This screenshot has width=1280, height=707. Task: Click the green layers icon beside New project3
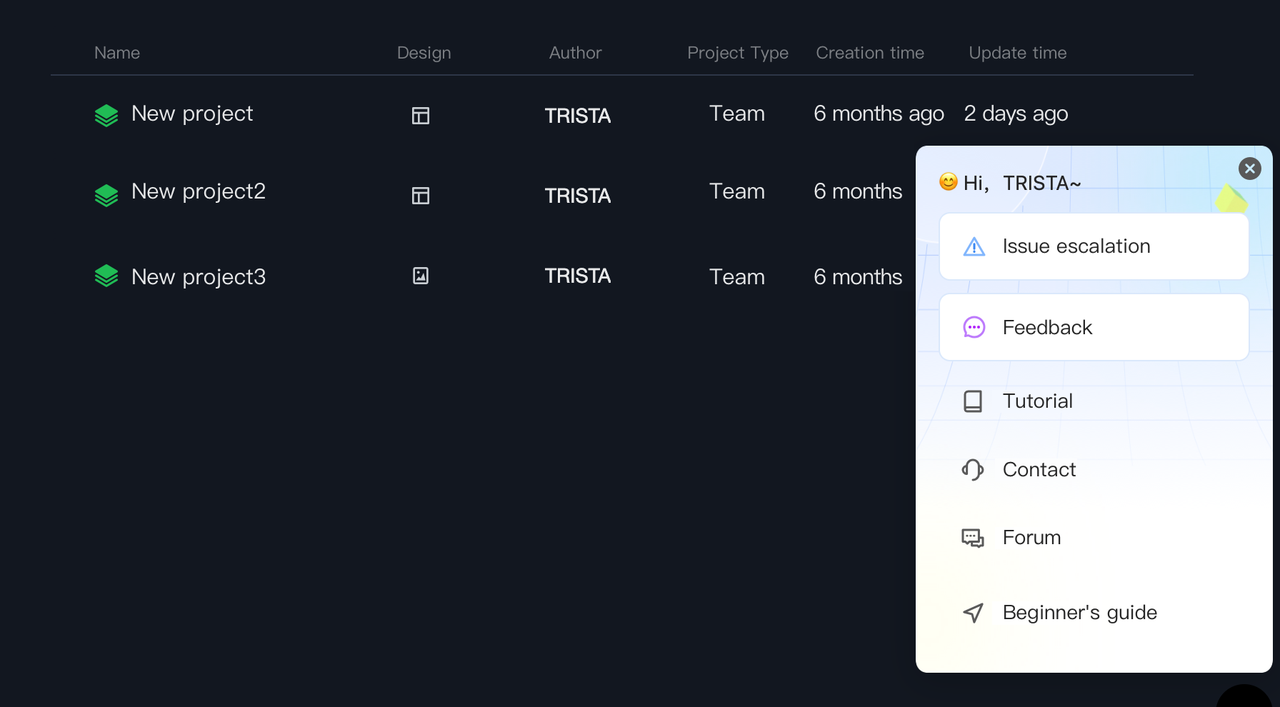tap(106, 276)
